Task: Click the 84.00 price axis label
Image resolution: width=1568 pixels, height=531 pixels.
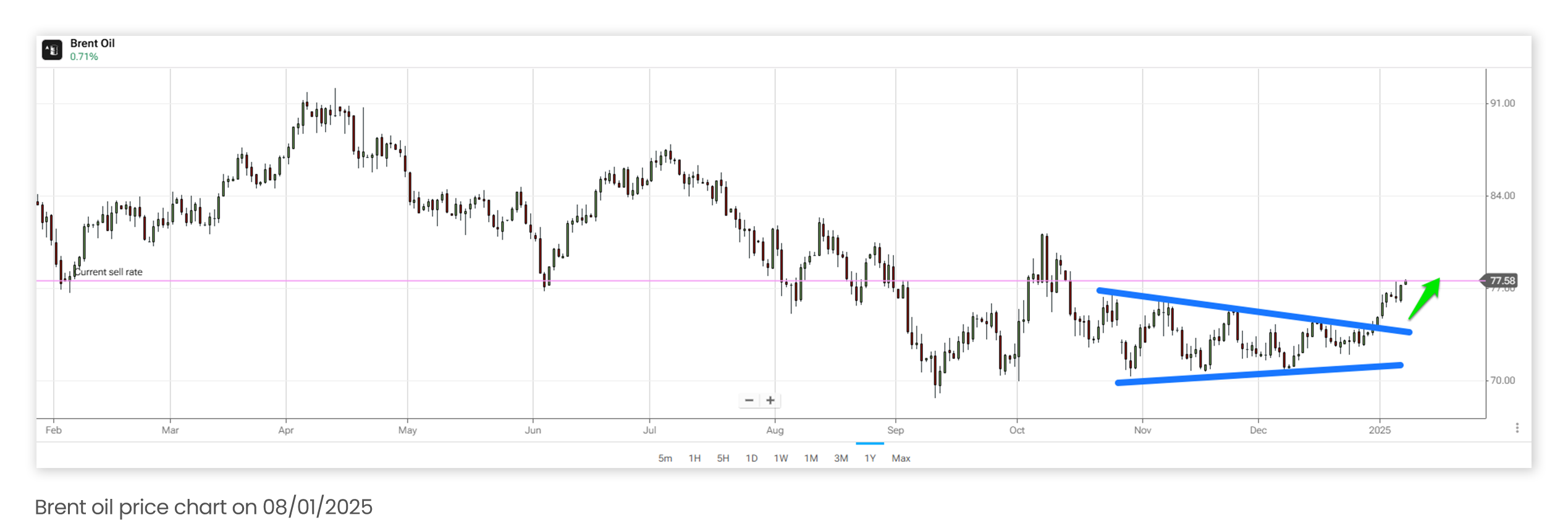Action: click(1503, 196)
